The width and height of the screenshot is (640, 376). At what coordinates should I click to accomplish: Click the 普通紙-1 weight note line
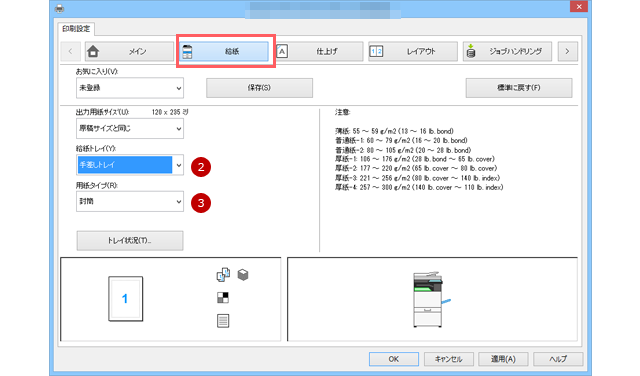401,140
